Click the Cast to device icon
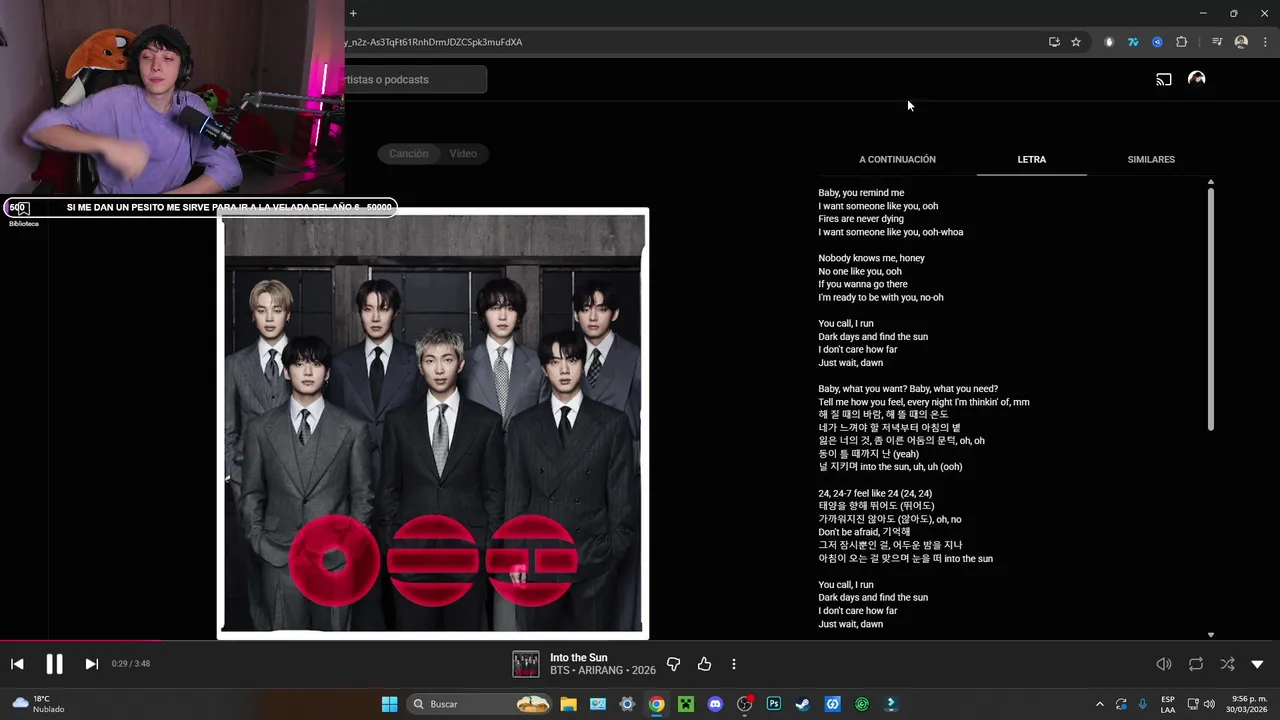 [1164, 79]
